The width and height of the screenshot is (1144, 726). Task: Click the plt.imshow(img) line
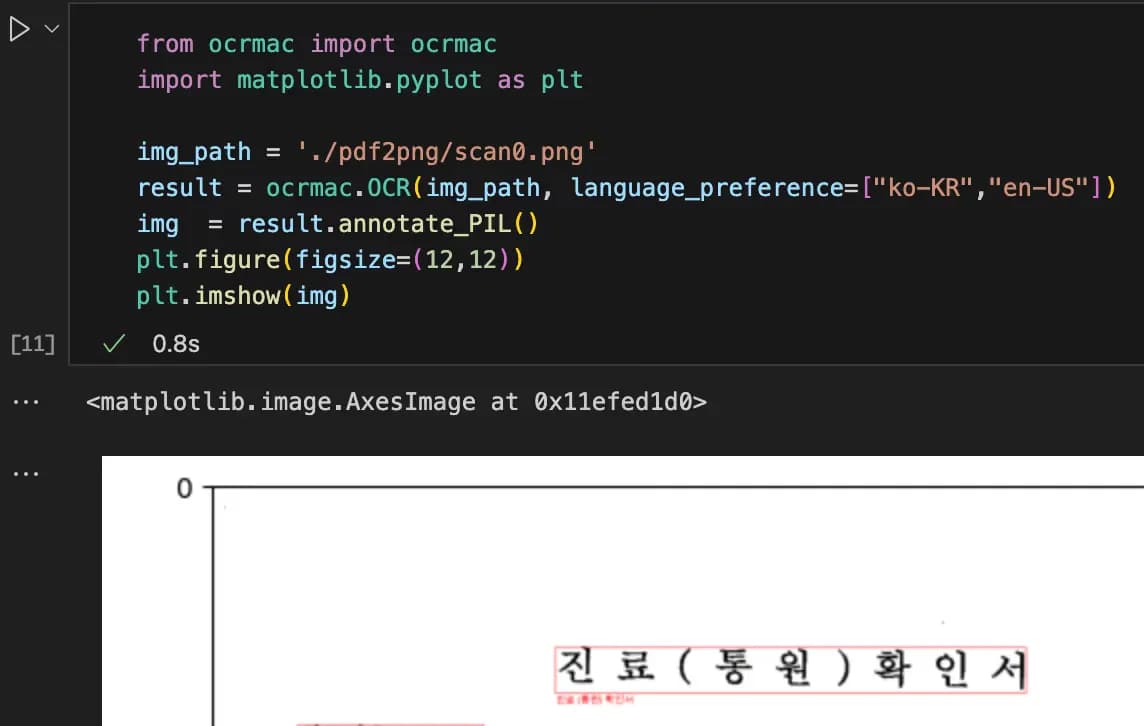coord(240,295)
